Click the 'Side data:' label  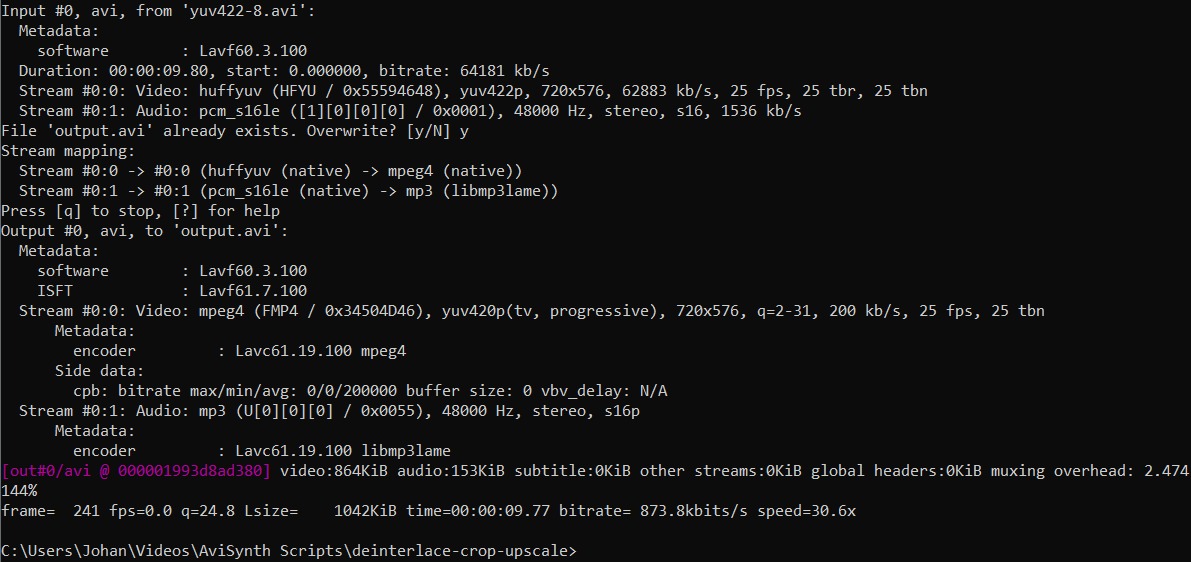click(x=99, y=371)
